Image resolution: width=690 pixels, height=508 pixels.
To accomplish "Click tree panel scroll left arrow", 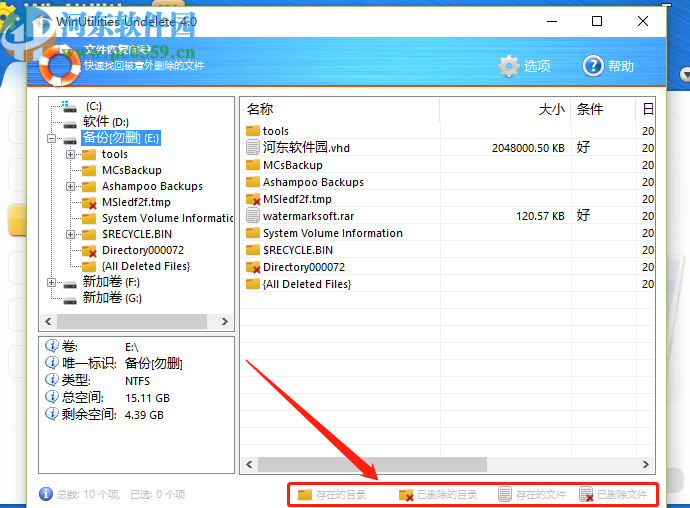I will (48, 321).
